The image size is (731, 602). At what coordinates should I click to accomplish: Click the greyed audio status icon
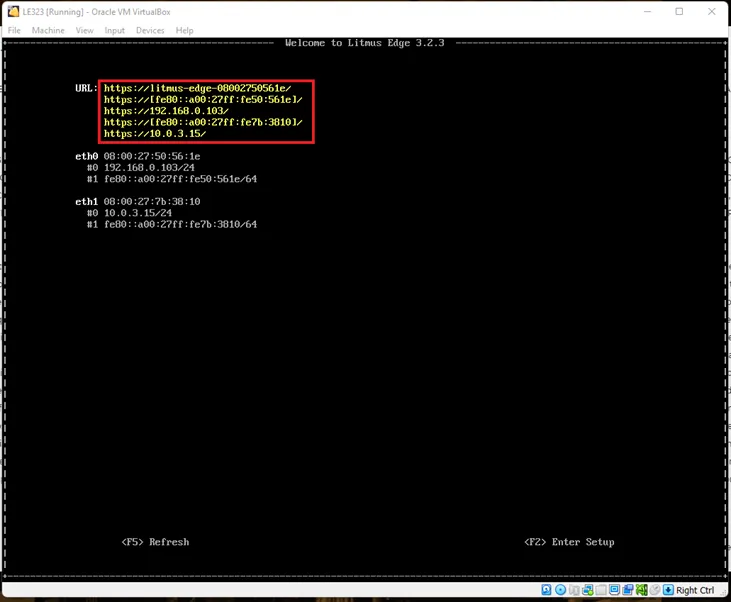tap(574, 590)
